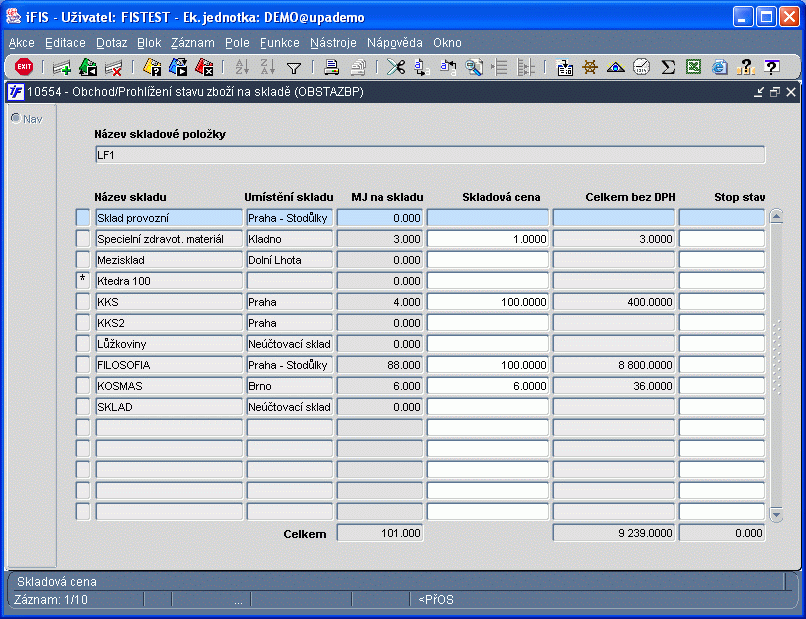Open the Nápověda menu
This screenshot has height=619, width=806.
[x=395, y=43]
